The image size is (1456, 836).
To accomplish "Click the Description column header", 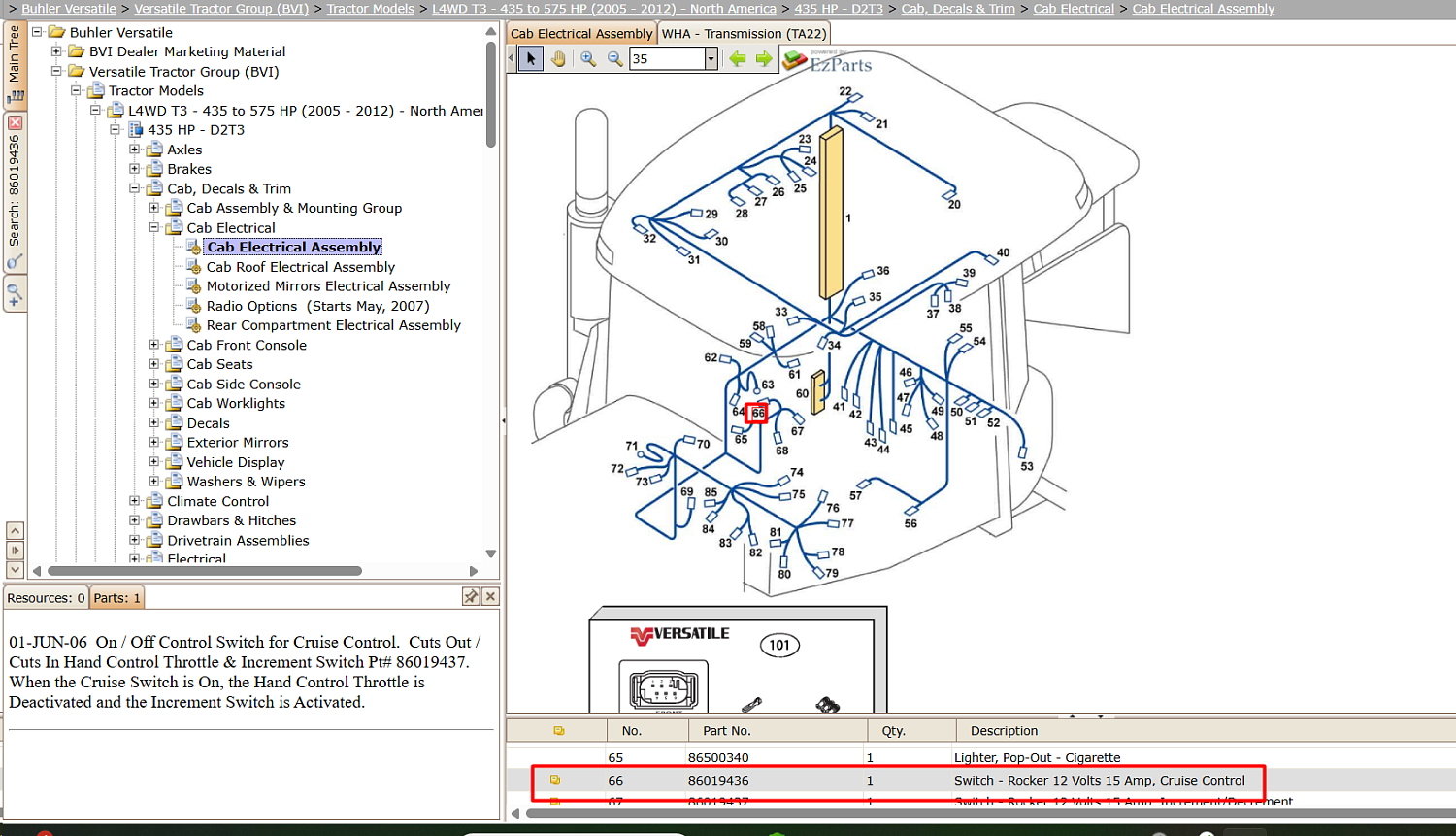I will tap(1204, 731).
